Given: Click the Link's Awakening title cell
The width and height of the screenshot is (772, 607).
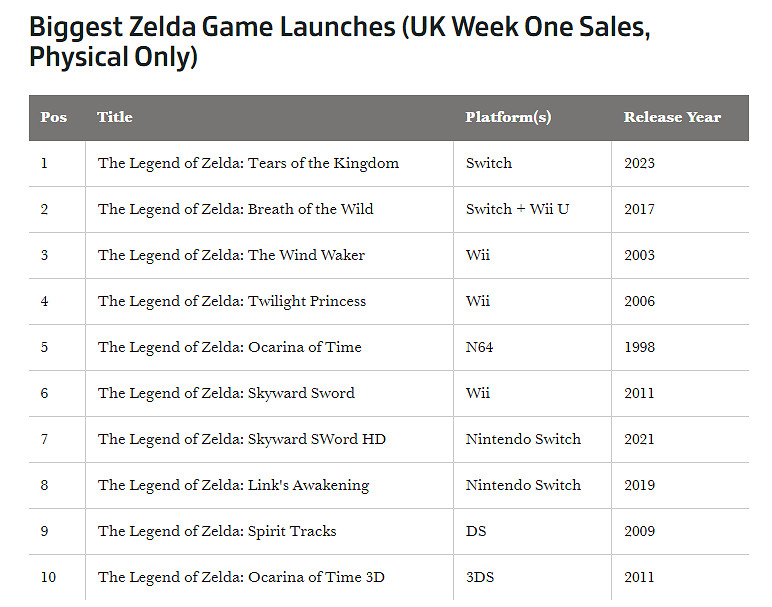Looking at the screenshot, I should pyautogui.click(x=233, y=485).
